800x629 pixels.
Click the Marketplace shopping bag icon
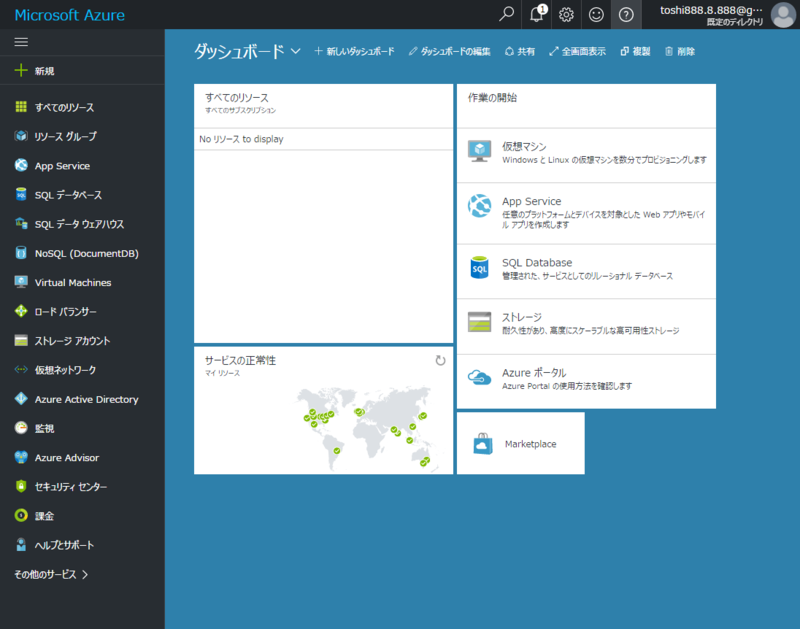point(483,443)
